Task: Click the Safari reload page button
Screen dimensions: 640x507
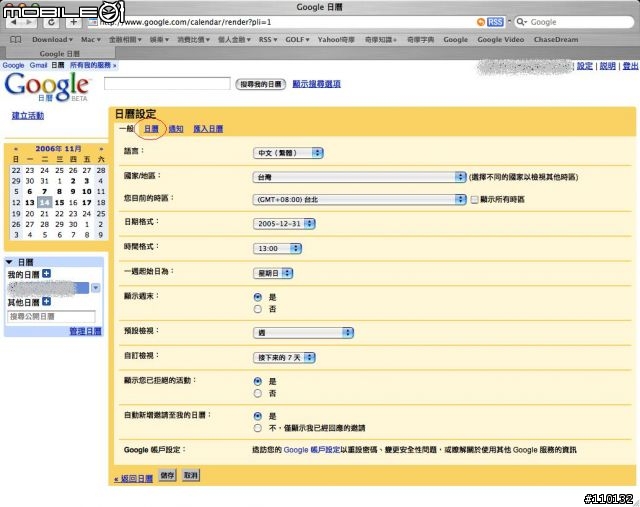Action: pos(51,22)
